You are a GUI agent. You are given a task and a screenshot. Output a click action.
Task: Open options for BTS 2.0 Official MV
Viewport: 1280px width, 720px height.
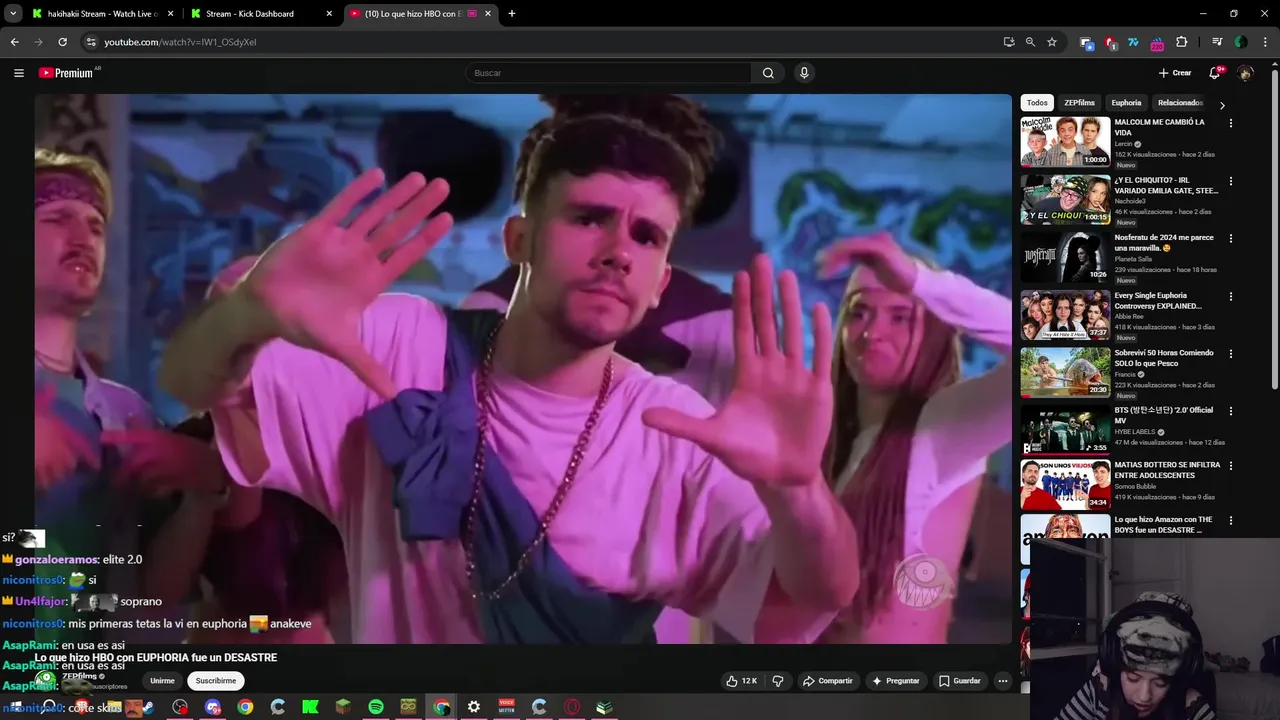[x=1231, y=411]
